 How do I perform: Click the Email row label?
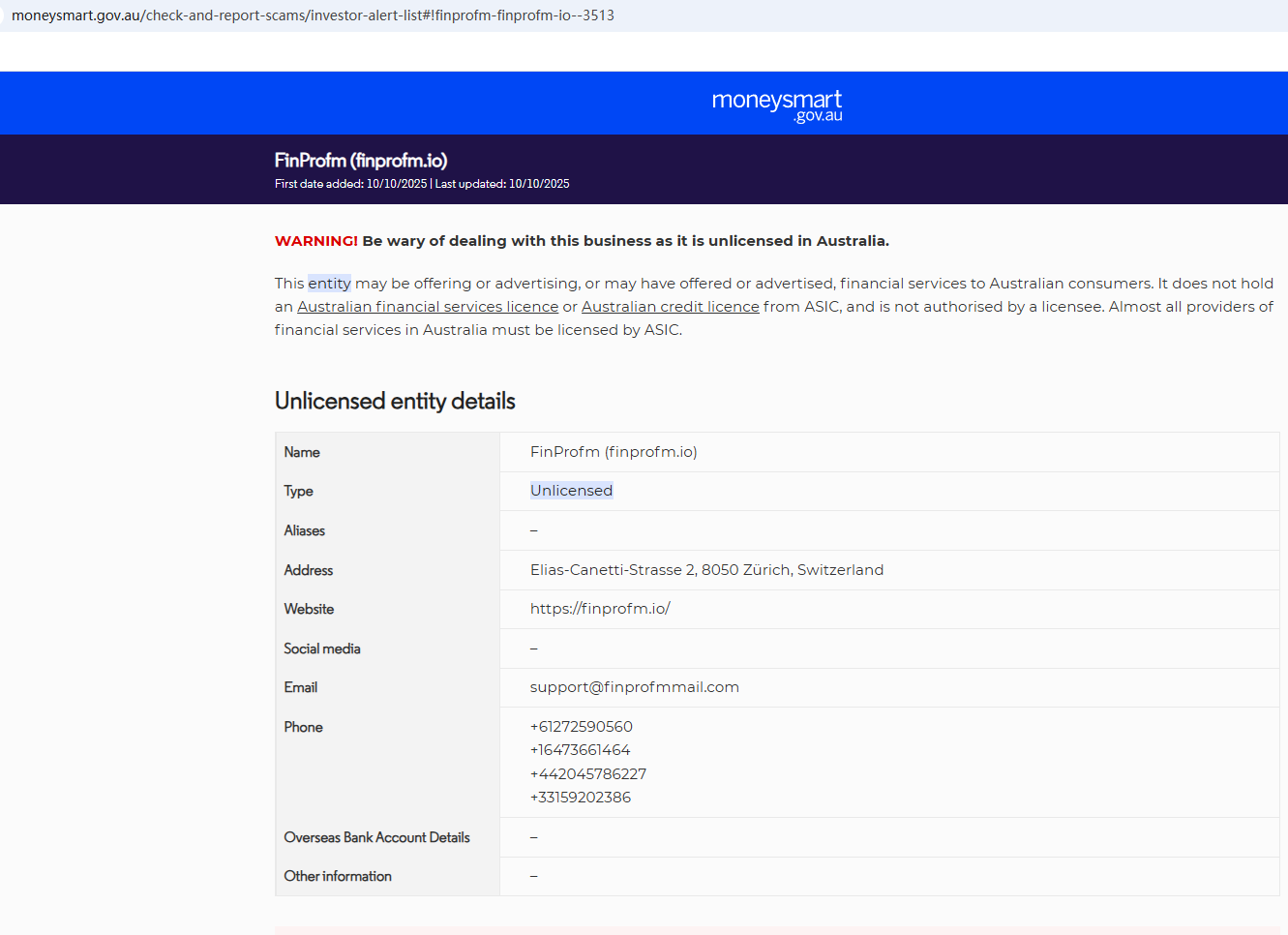(x=301, y=687)
